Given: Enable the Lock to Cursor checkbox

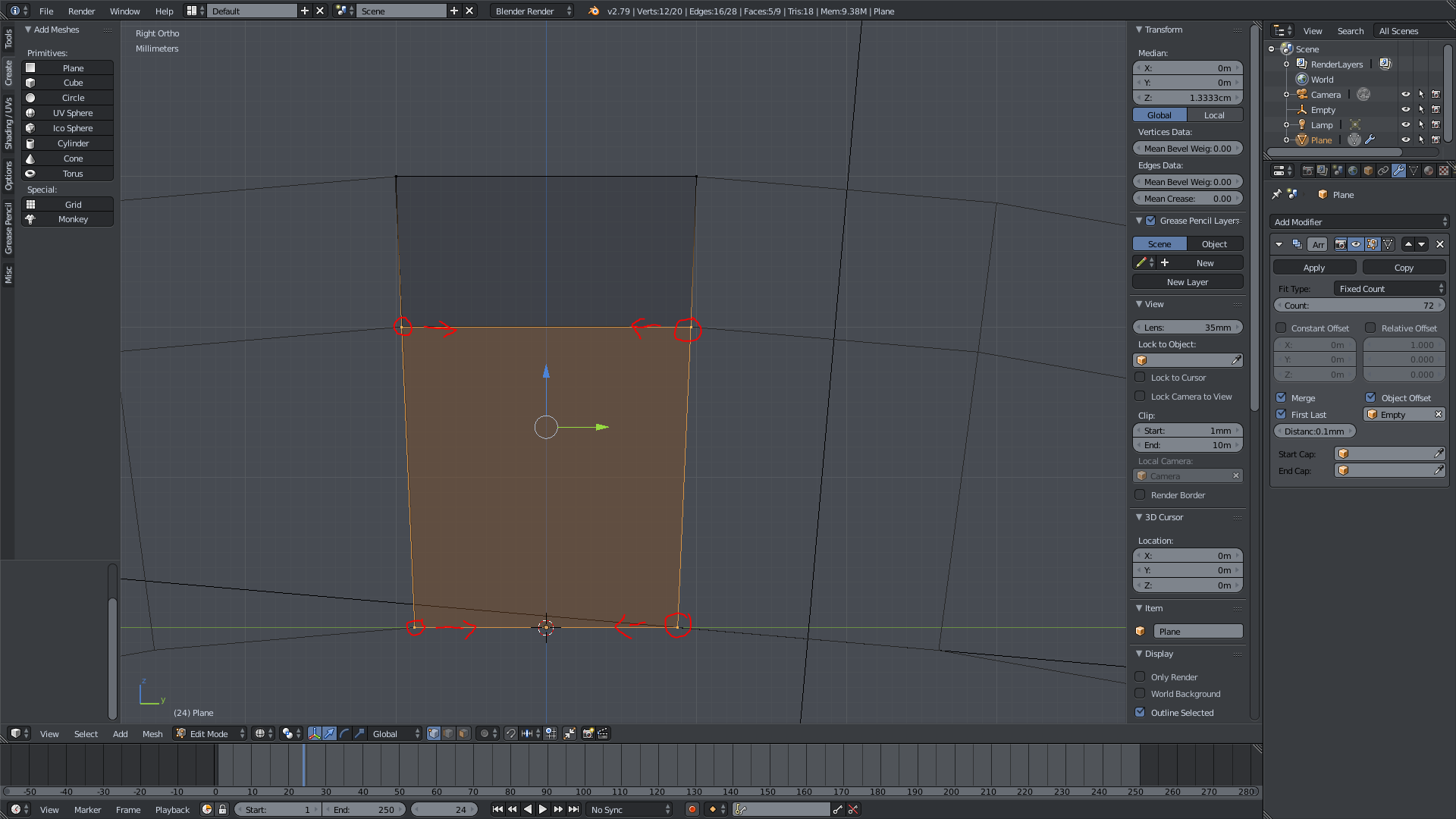Looking at the screenshot, I should pos(1140,377).
